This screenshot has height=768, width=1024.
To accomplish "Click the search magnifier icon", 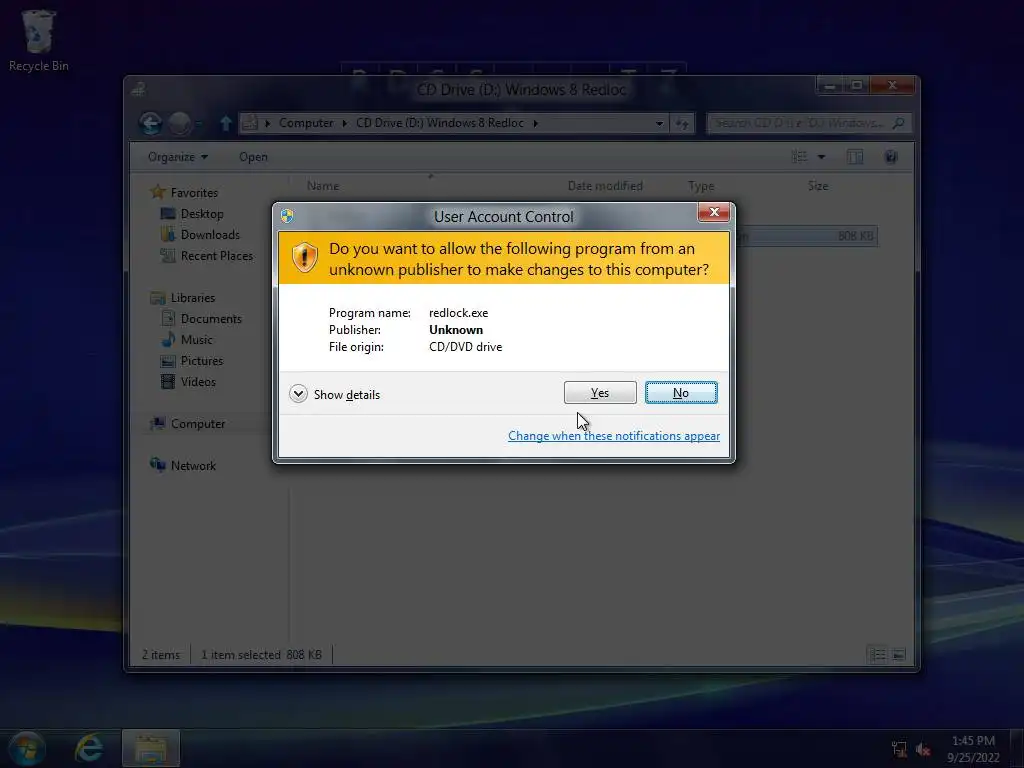I will coord(899,123).
